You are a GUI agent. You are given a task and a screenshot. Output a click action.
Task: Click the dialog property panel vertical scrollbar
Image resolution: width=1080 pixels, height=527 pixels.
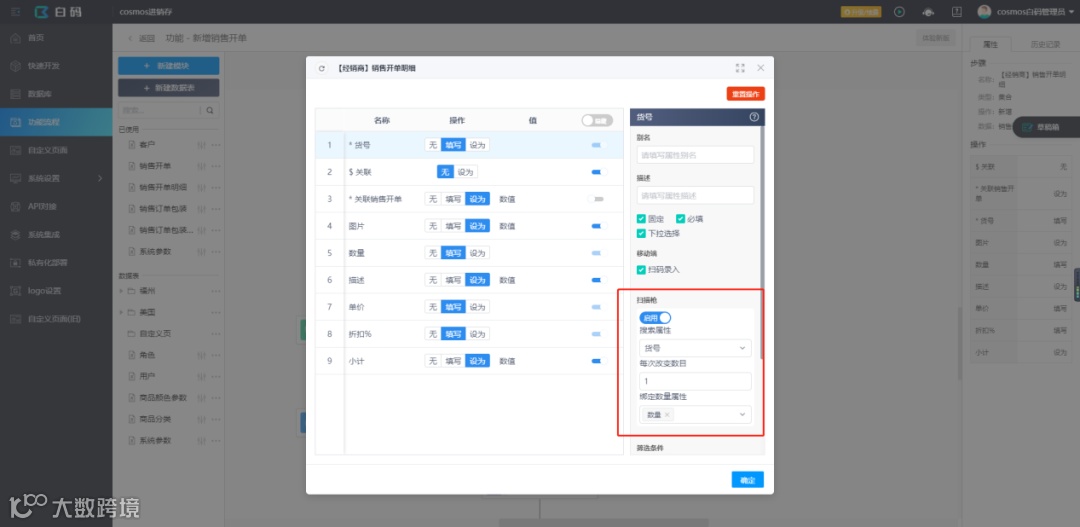[x=761, y=241]
